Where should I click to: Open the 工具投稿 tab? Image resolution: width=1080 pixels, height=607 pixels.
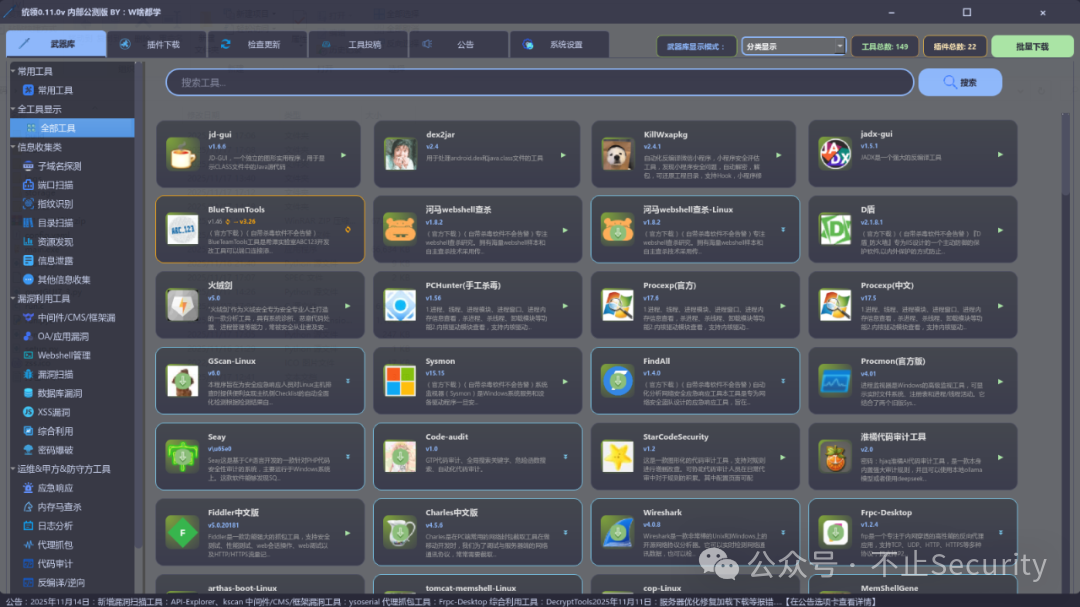[x=358, y=44]
